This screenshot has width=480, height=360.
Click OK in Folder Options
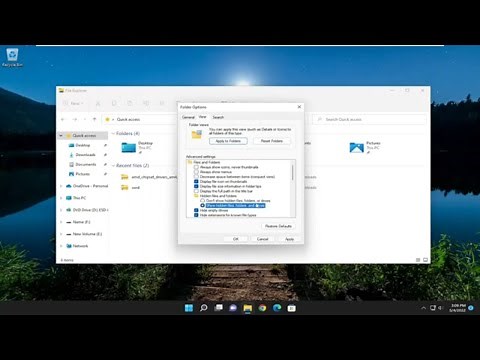point(236,239)
